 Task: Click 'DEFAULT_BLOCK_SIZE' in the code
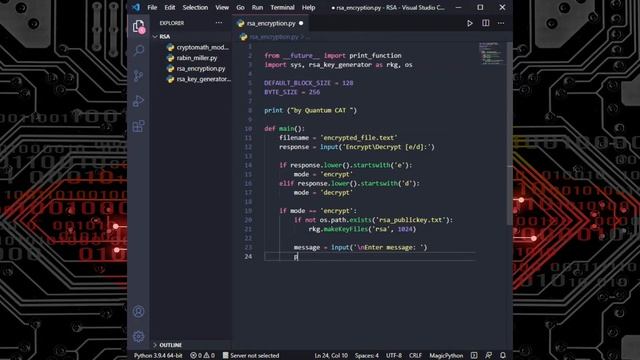tap(297, 83)
